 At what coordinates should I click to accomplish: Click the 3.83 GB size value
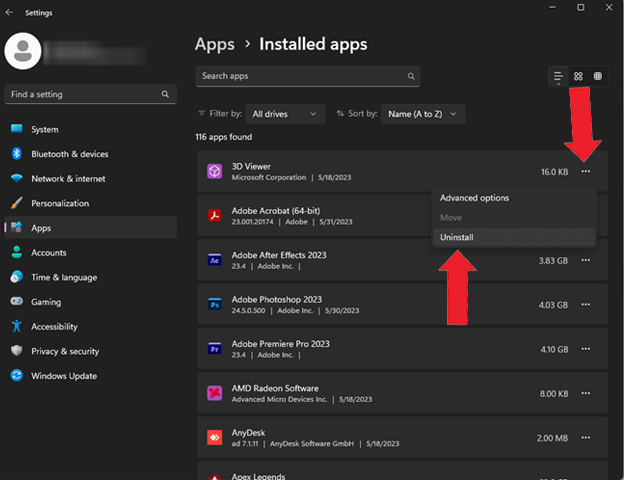[x=553, y=261]
